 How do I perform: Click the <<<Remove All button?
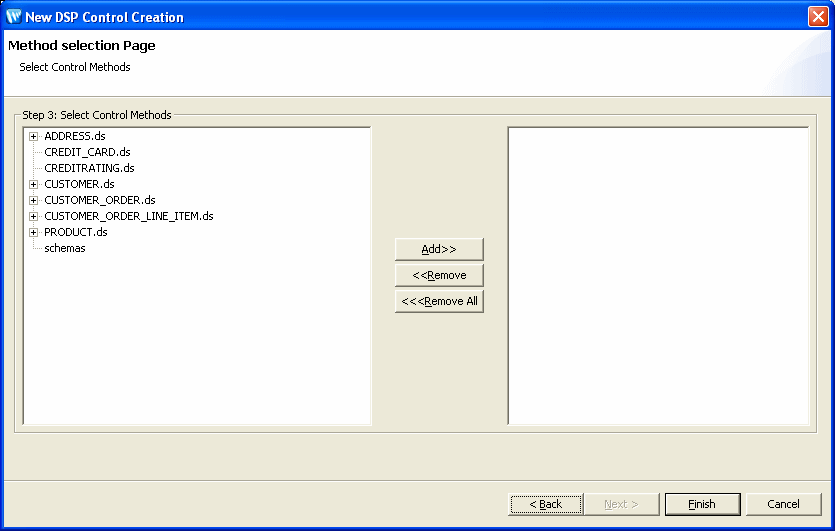point(439,301)
